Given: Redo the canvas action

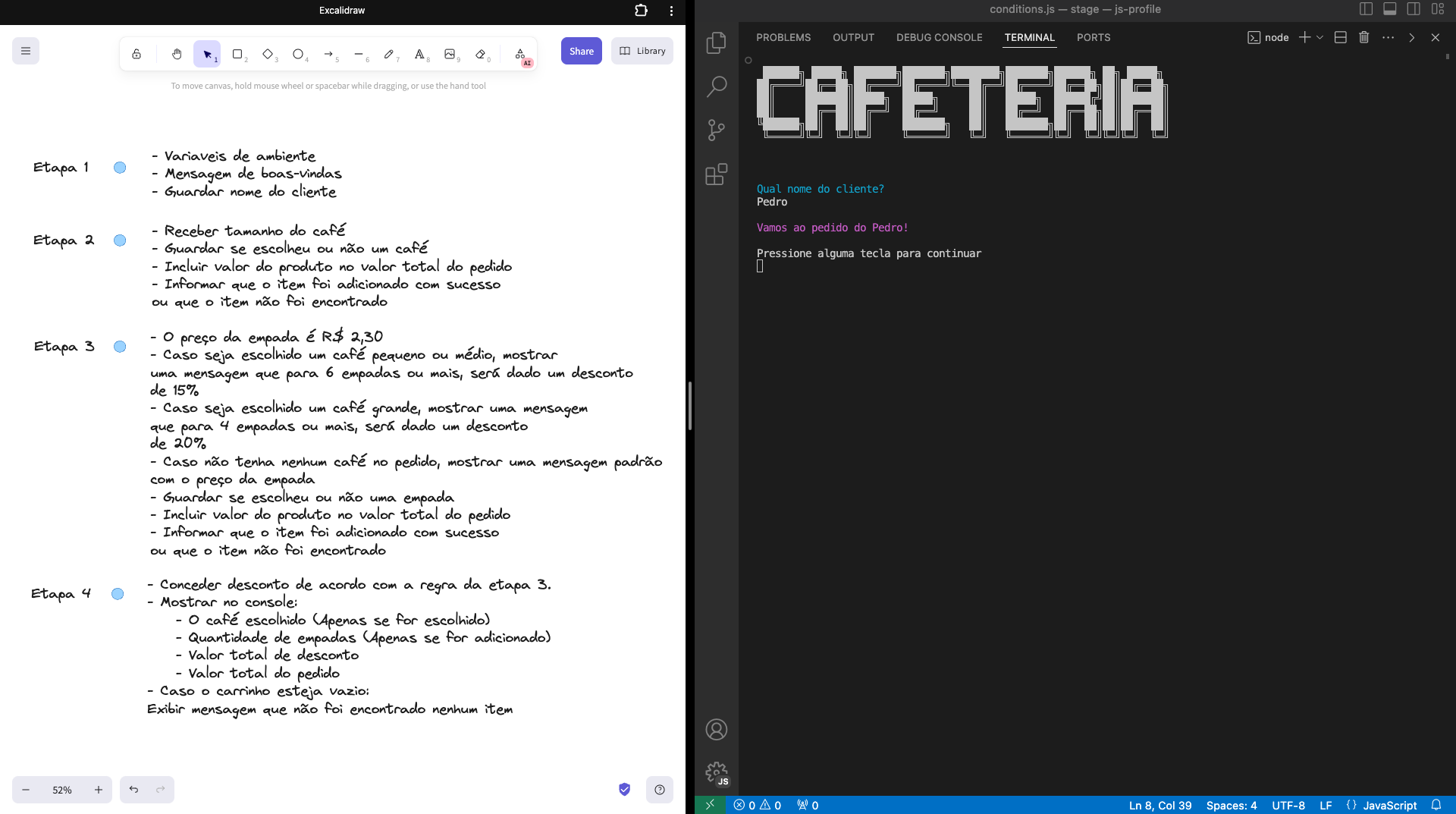Looking at the screenshot, I should [x=161, y=790].
